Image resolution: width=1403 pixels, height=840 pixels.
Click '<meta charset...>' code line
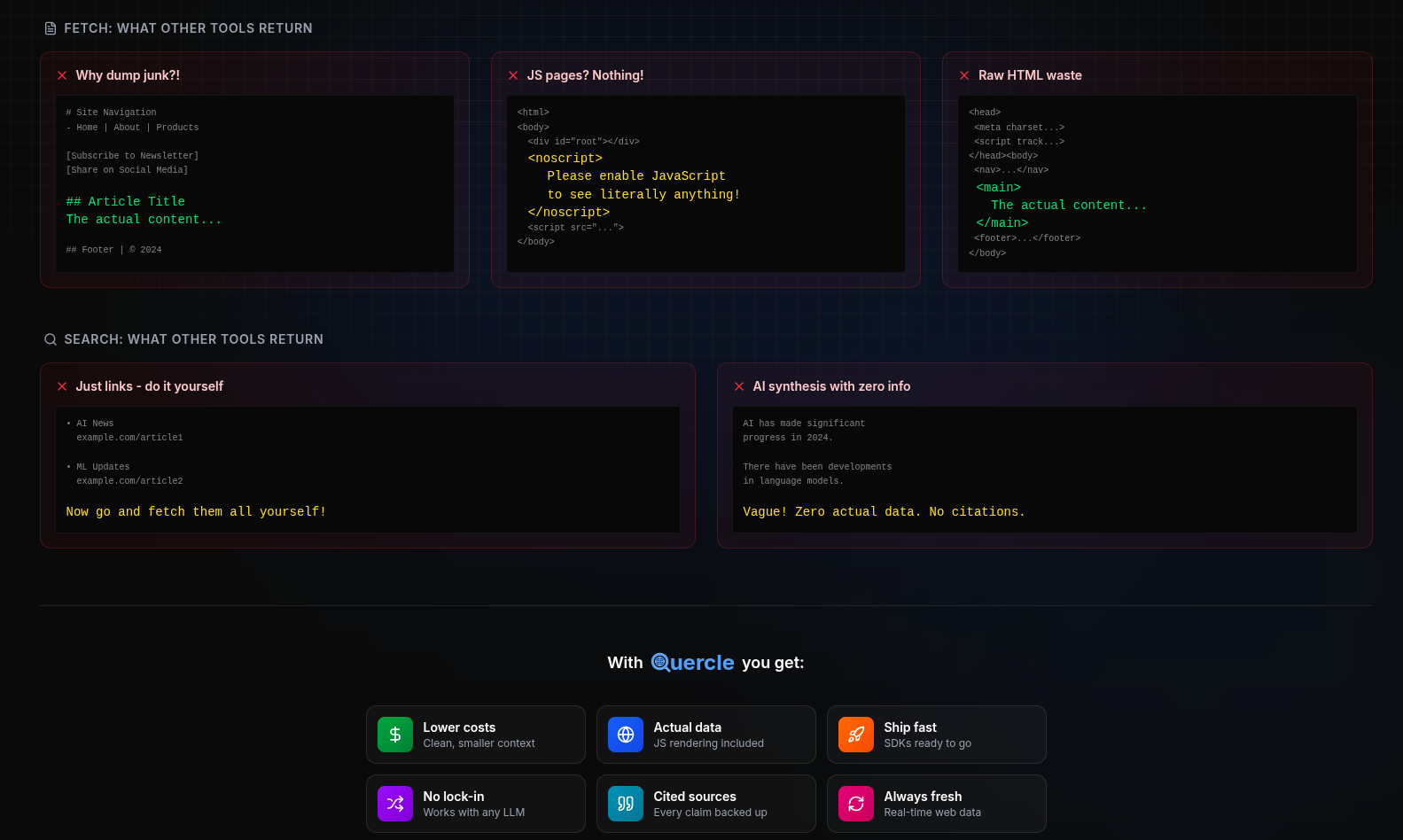1019,128
